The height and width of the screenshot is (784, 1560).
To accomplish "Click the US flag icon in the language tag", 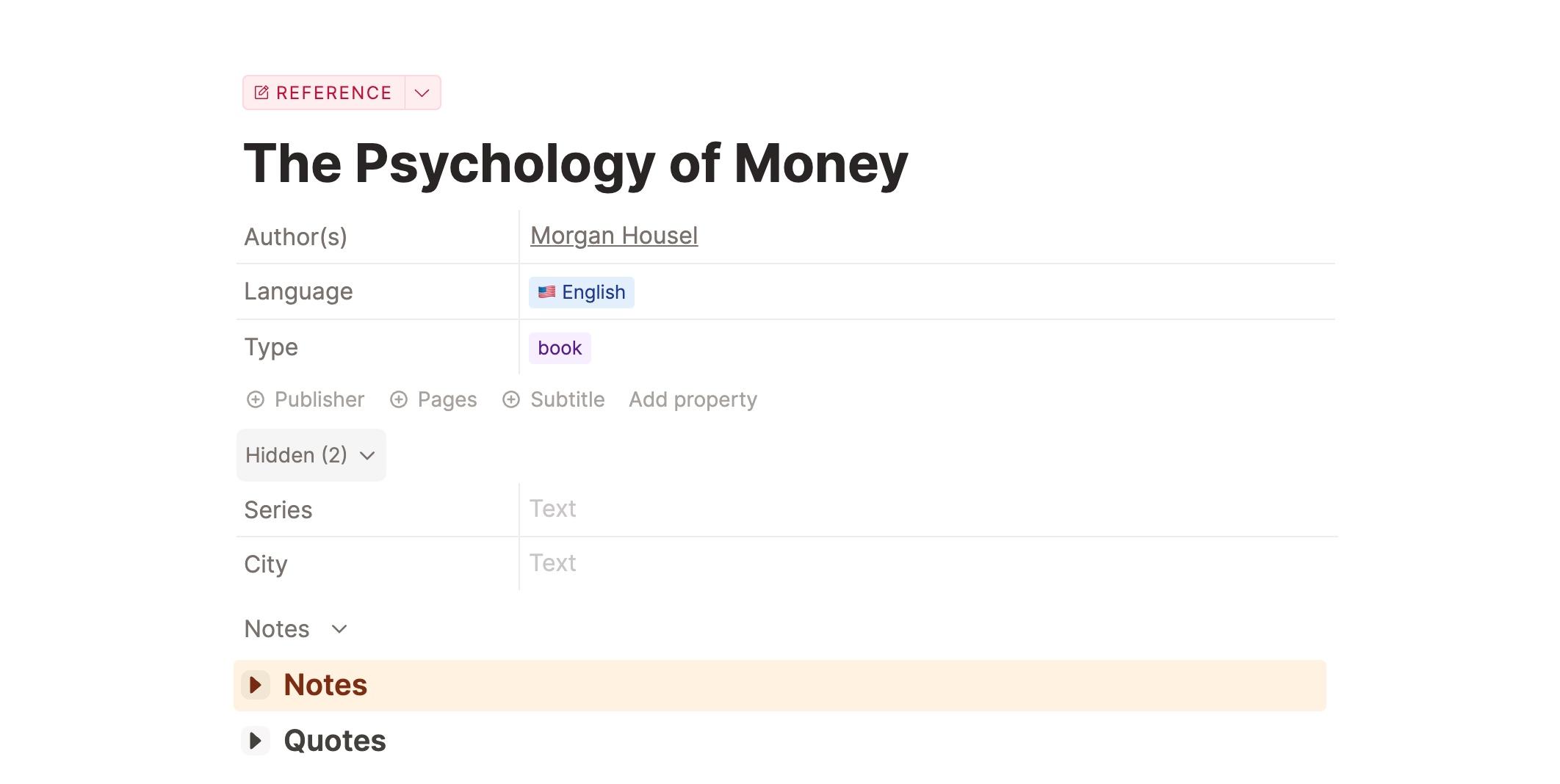I will (x=546, y=292).
